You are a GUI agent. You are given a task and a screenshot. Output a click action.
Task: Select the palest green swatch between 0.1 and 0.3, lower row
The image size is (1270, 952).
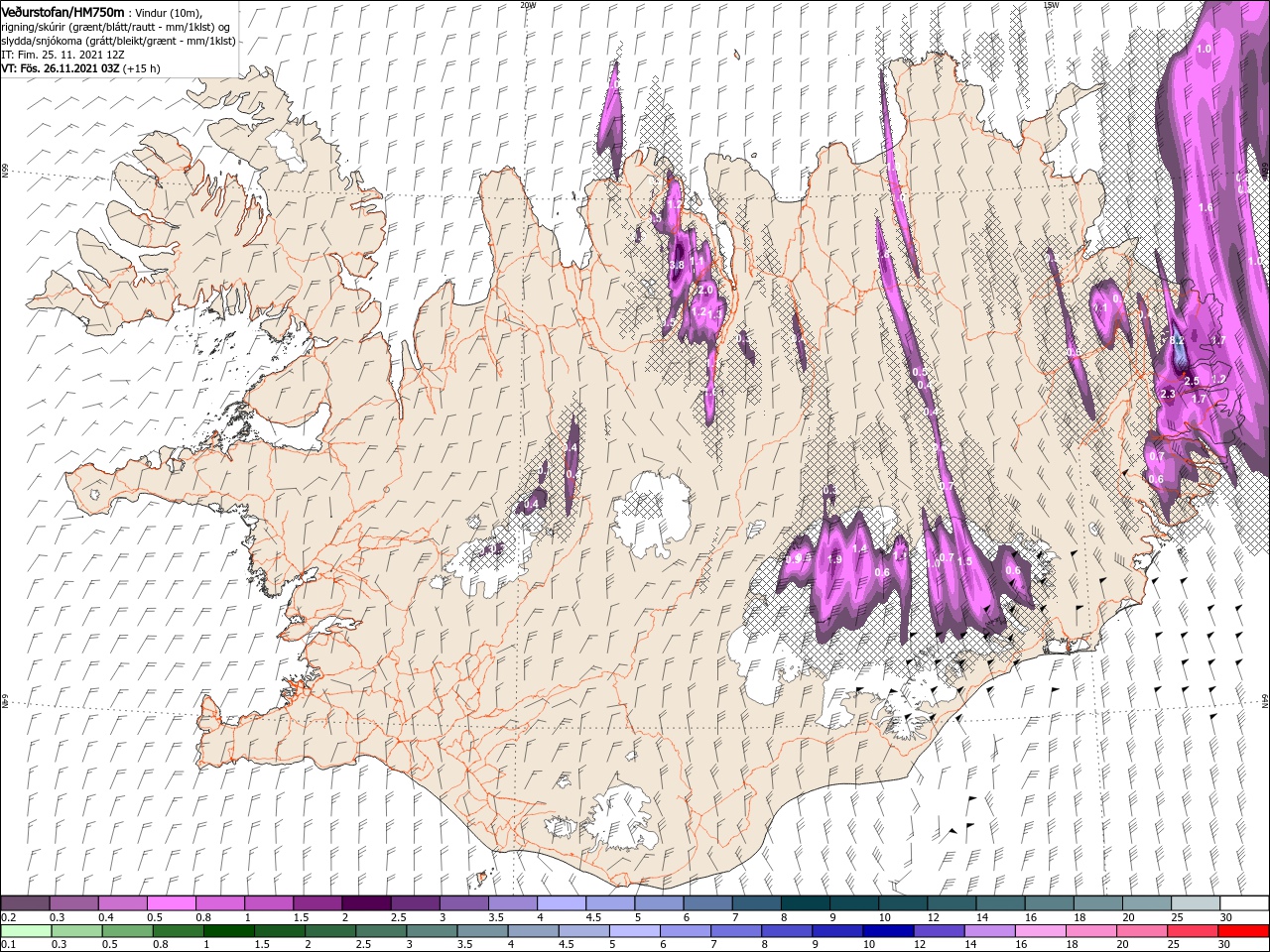26,931
